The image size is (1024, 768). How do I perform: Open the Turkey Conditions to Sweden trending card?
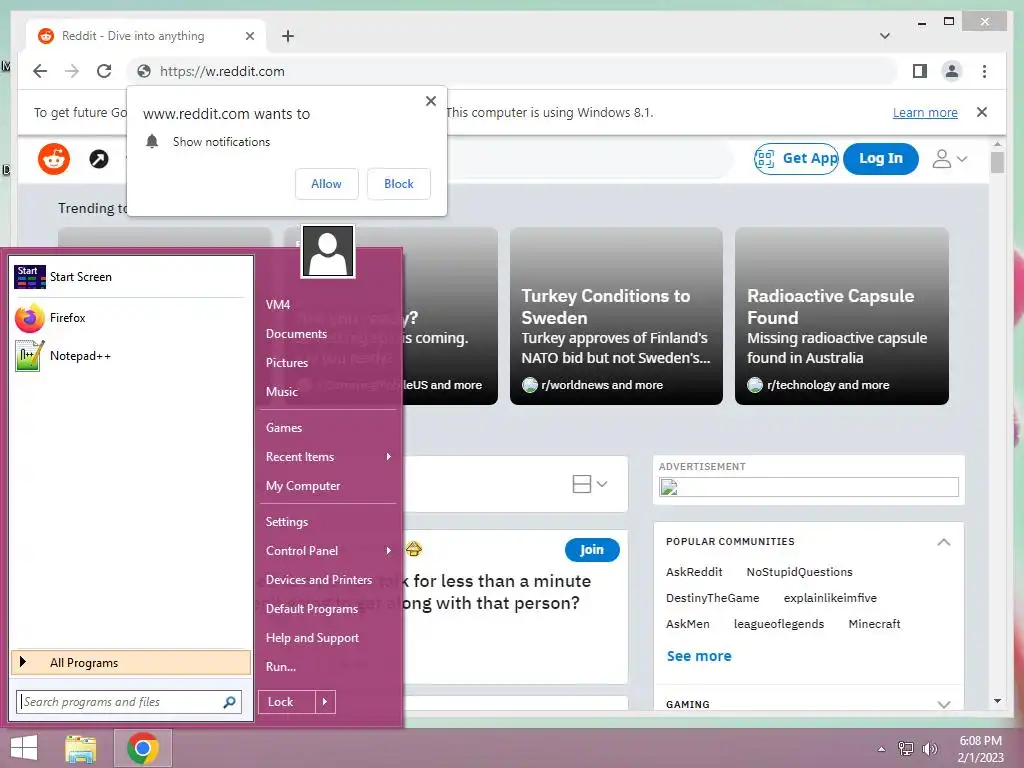point(616,316)
